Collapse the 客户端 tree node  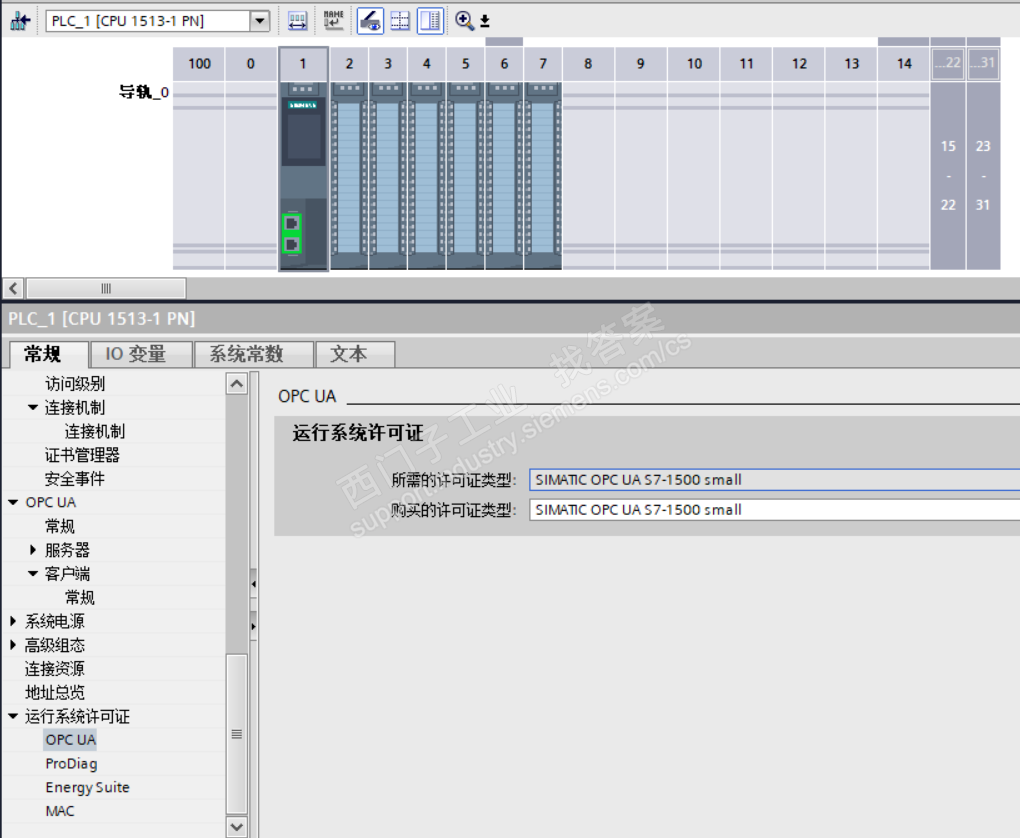(33, 574)
